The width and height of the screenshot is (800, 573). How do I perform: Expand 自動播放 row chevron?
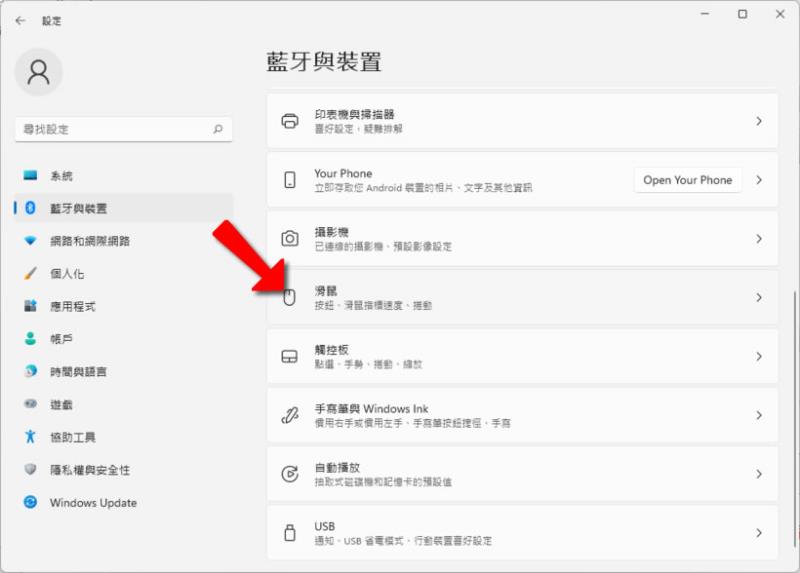coord(759,474)
